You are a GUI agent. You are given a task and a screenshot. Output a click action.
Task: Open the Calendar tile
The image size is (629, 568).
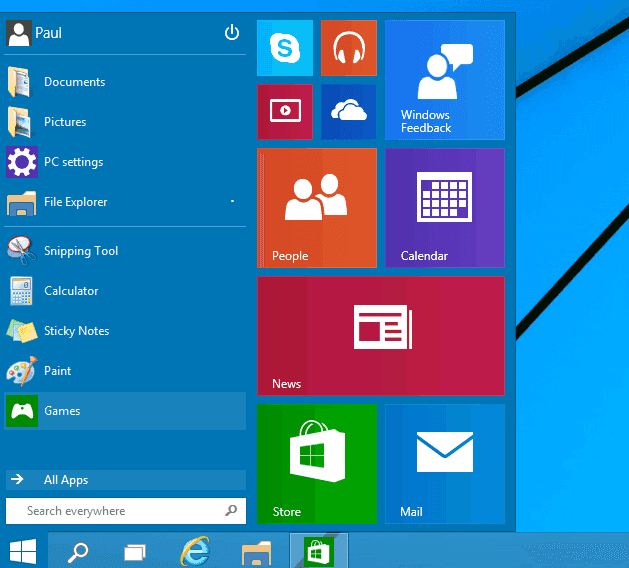pyautogui.click(x=445, y=208)
